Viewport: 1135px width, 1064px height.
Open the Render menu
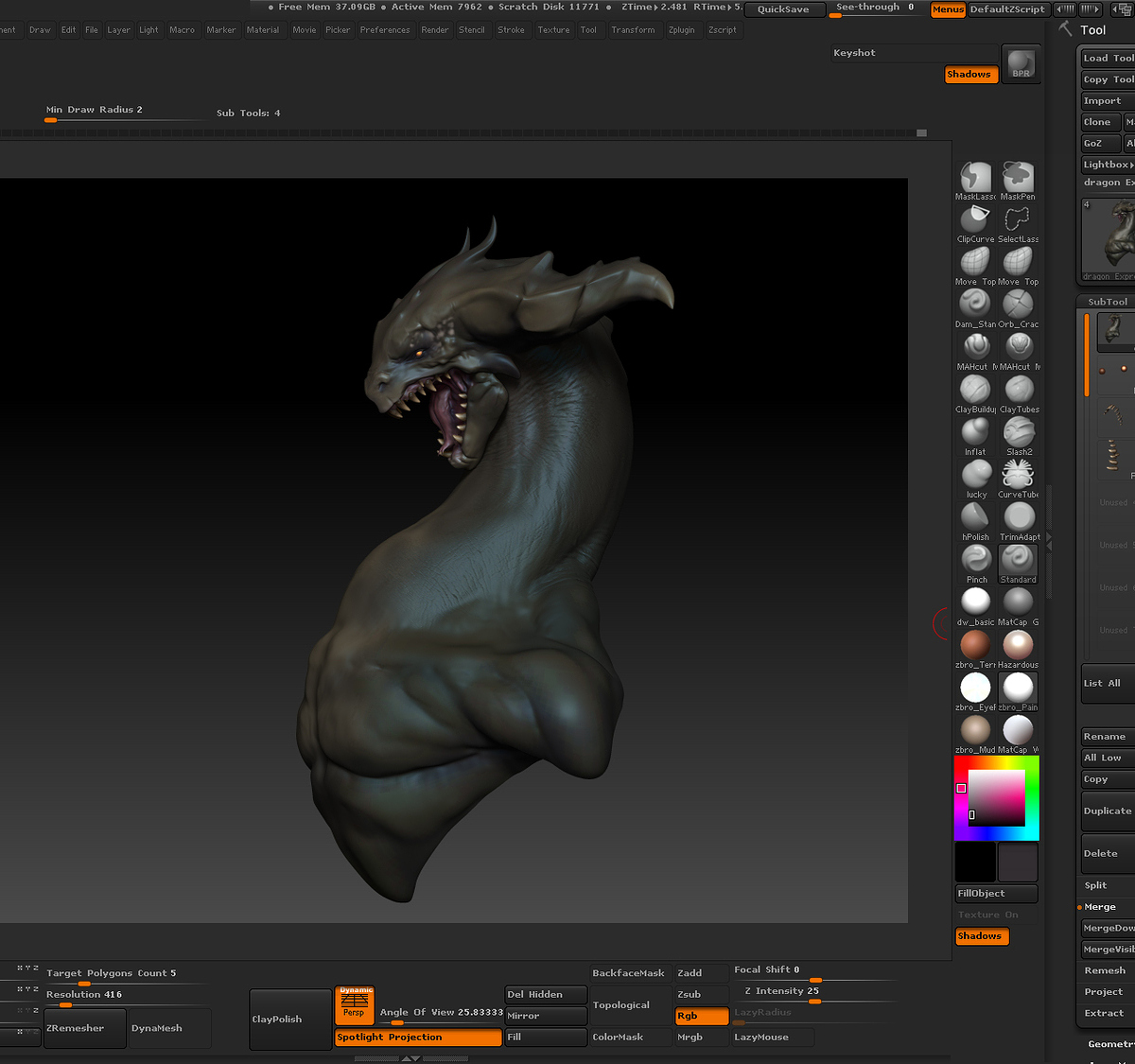click(x=435, y=30)
